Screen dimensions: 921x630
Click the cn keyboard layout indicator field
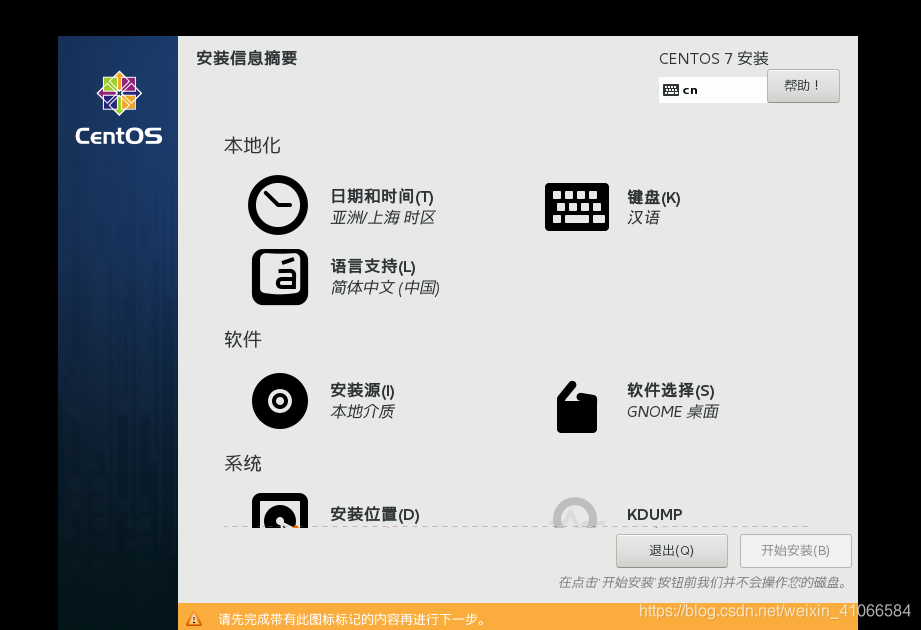click(x=712, y=90)
